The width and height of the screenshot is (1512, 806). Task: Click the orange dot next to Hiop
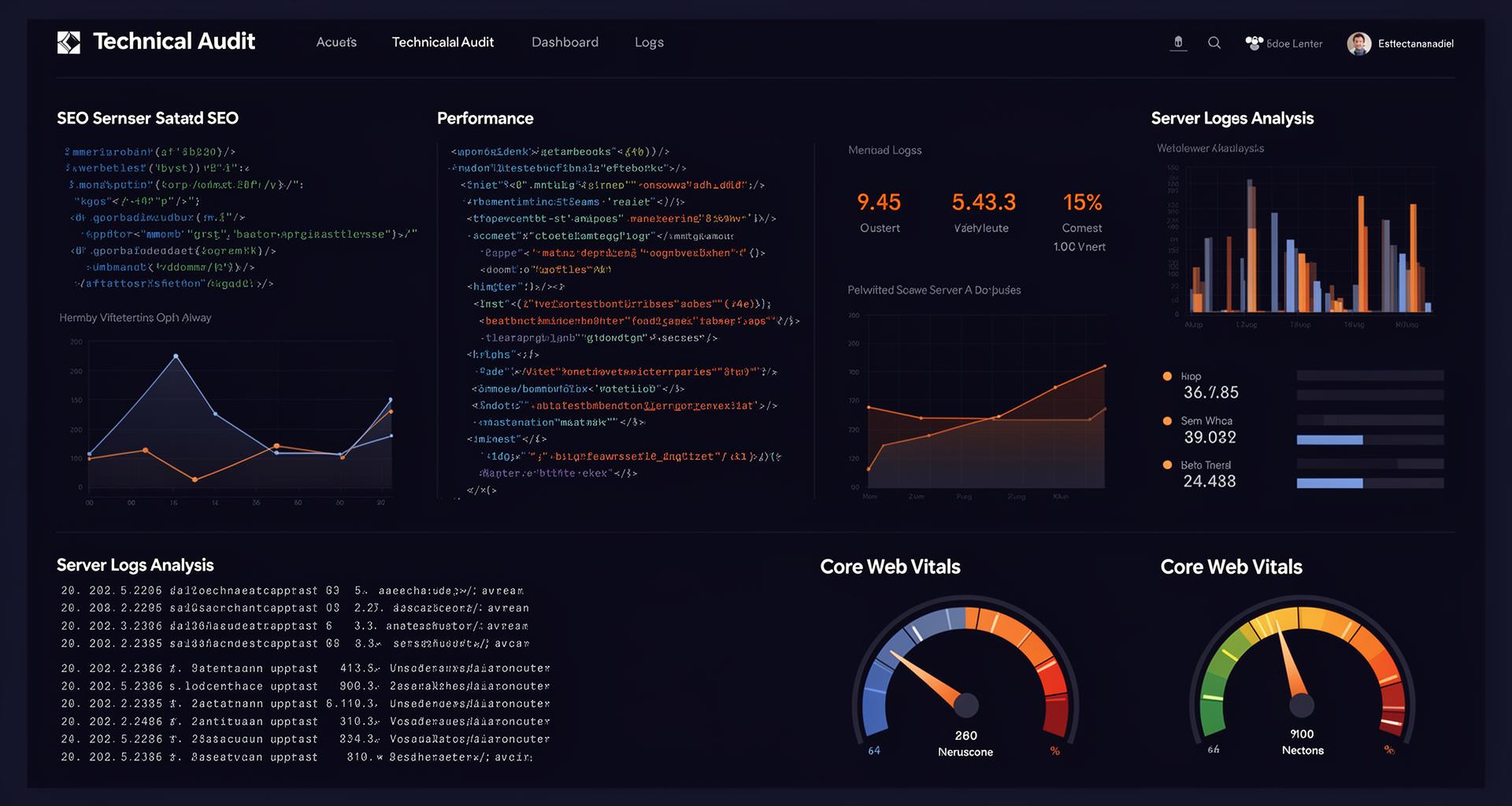click(1167, 376)
